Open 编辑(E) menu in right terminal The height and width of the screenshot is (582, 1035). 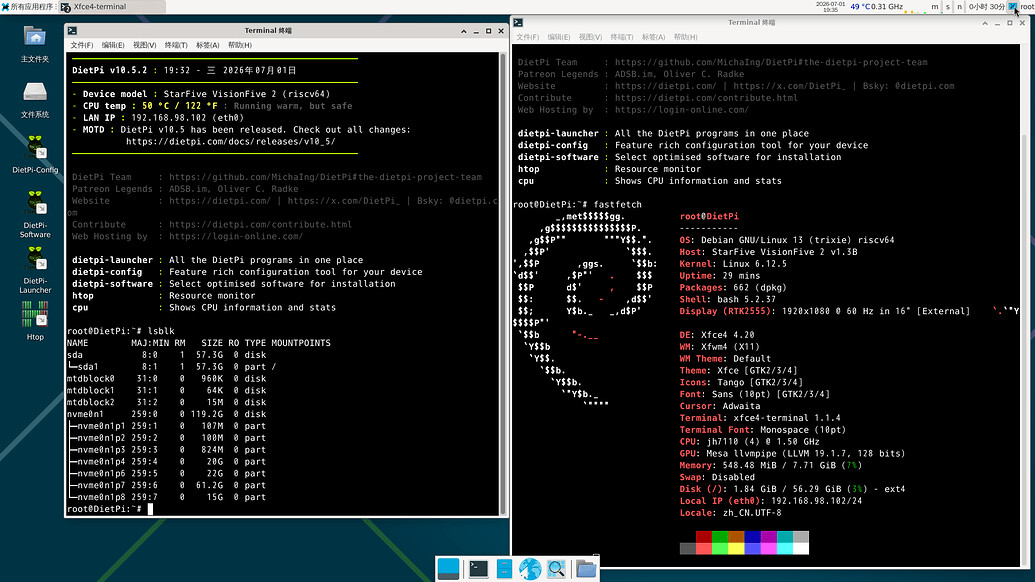558,37
